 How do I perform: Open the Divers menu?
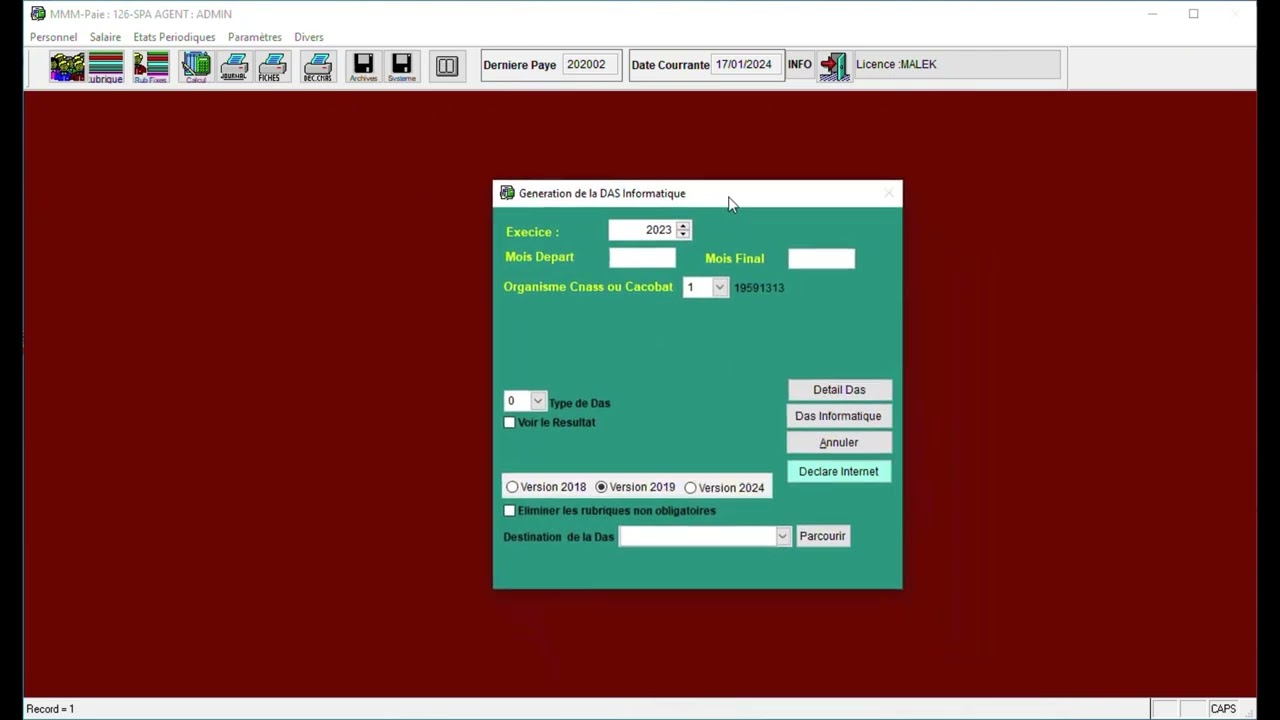click(x=309, y=37)
